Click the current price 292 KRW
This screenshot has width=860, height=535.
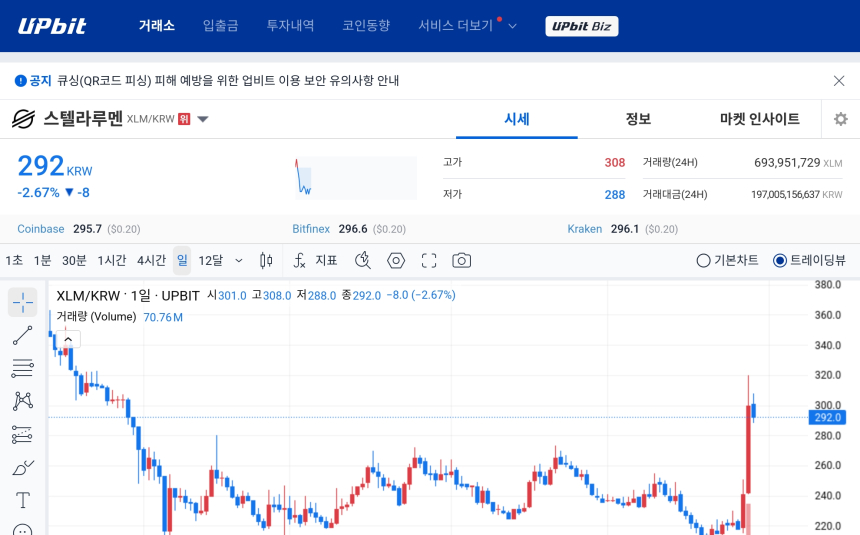point(55,166)
